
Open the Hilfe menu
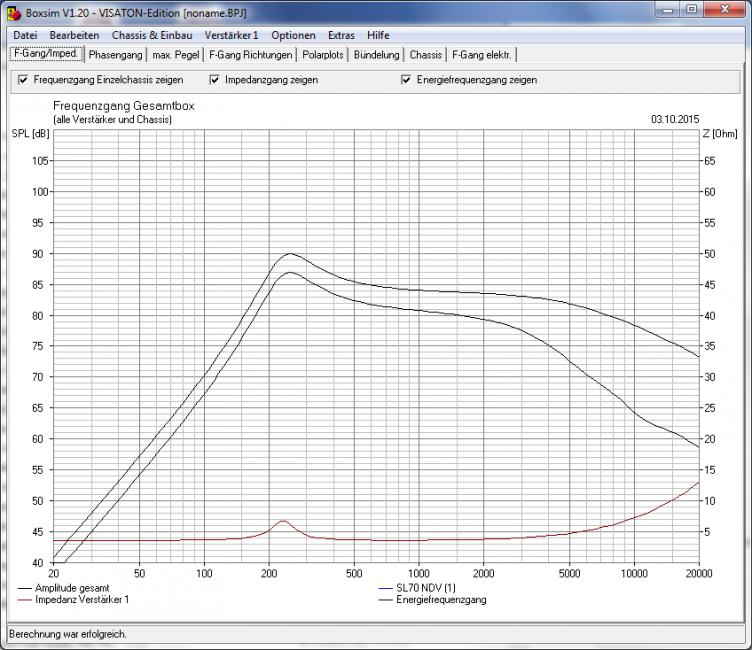click(378, 35)
